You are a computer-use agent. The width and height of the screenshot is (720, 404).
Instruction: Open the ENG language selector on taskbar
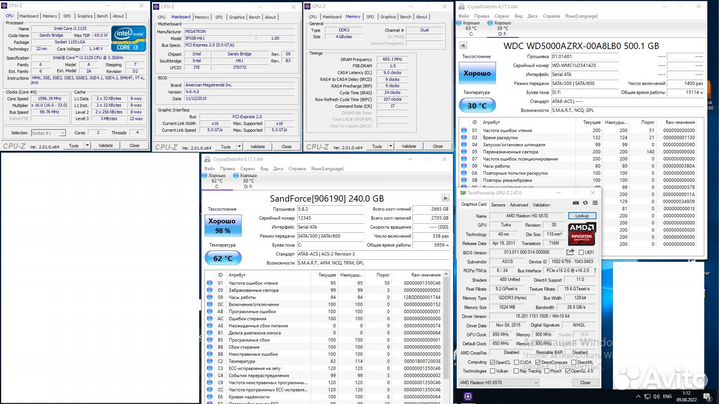click(668, 396)
